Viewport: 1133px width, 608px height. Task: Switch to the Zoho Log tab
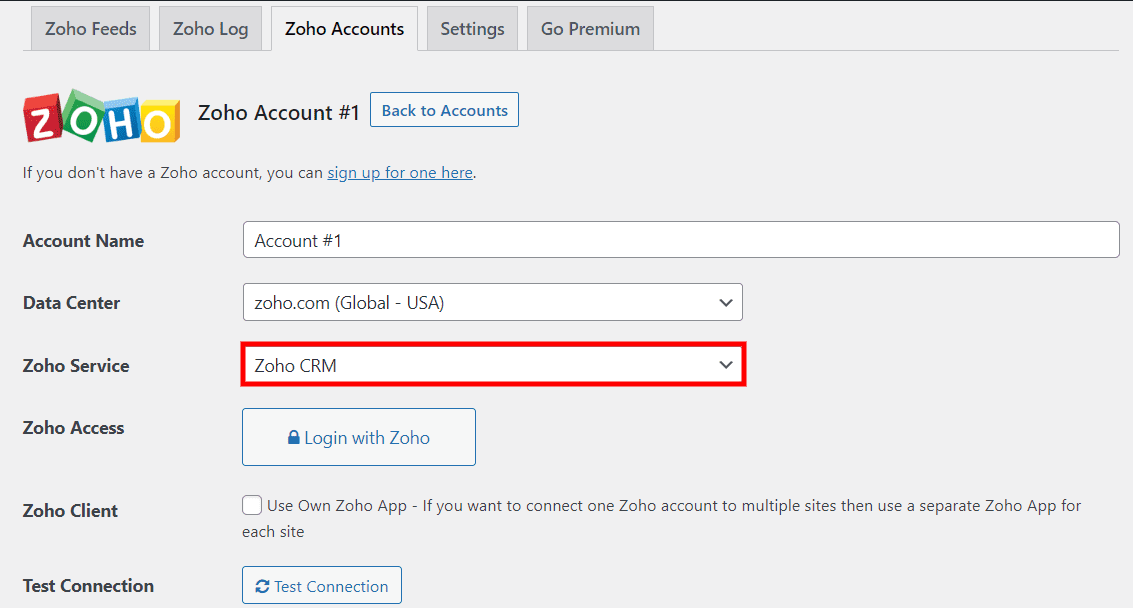click(210, 28)
